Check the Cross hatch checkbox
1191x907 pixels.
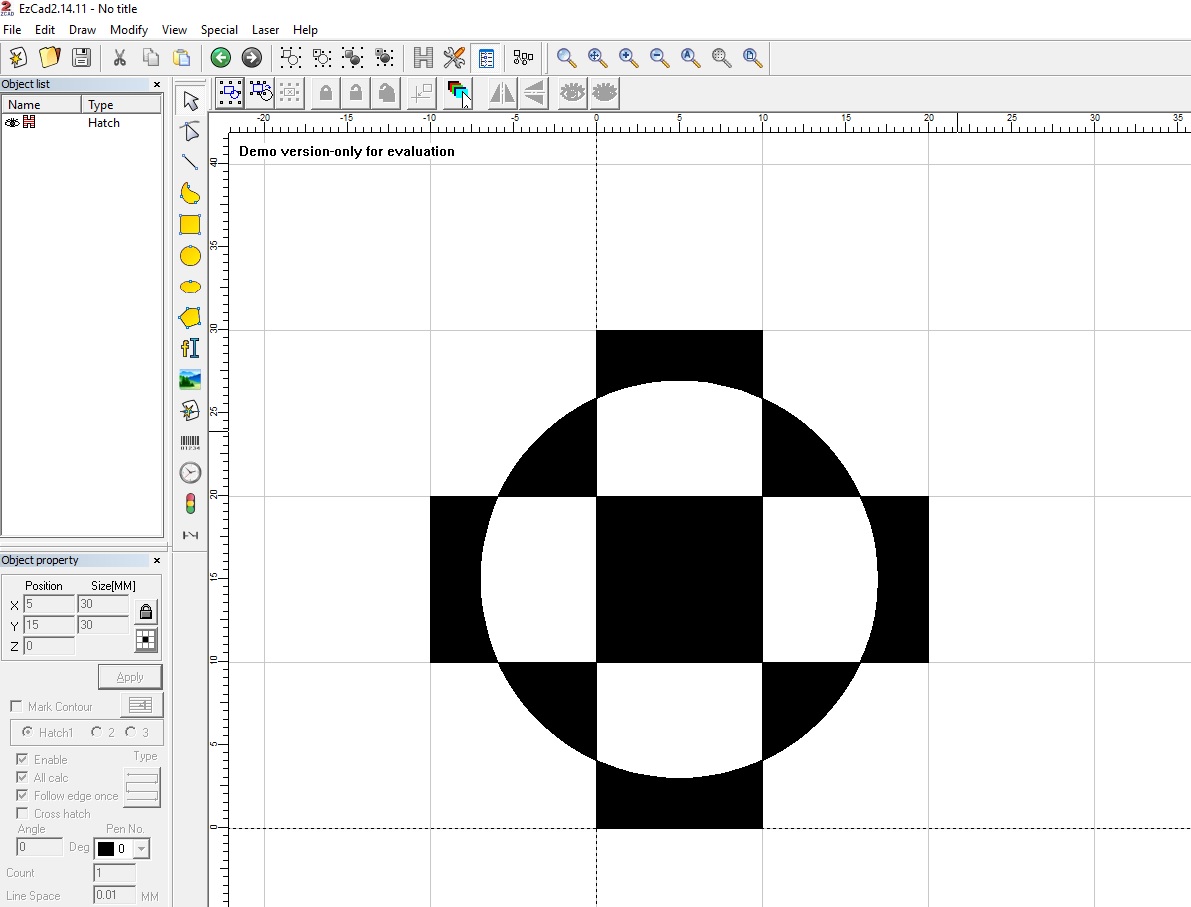(22, 814)
